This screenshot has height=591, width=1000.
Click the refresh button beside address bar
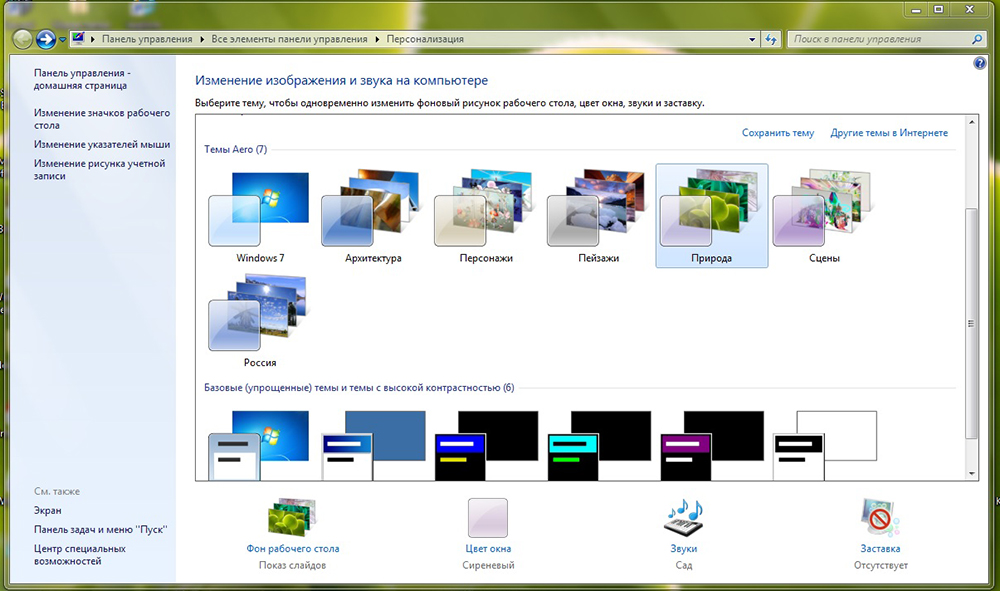771,39
